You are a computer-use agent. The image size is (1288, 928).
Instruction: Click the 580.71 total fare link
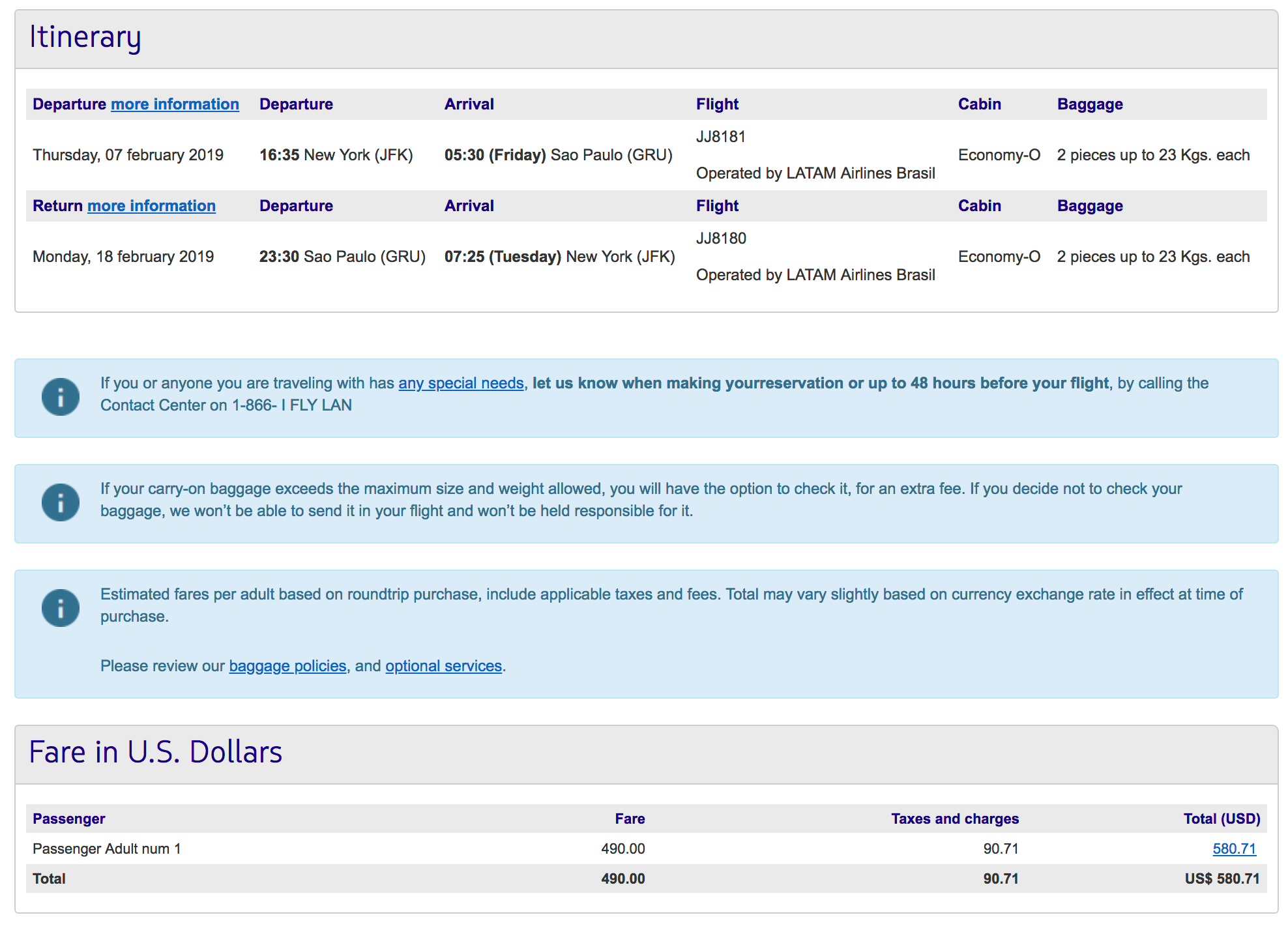pos(1233,848)
